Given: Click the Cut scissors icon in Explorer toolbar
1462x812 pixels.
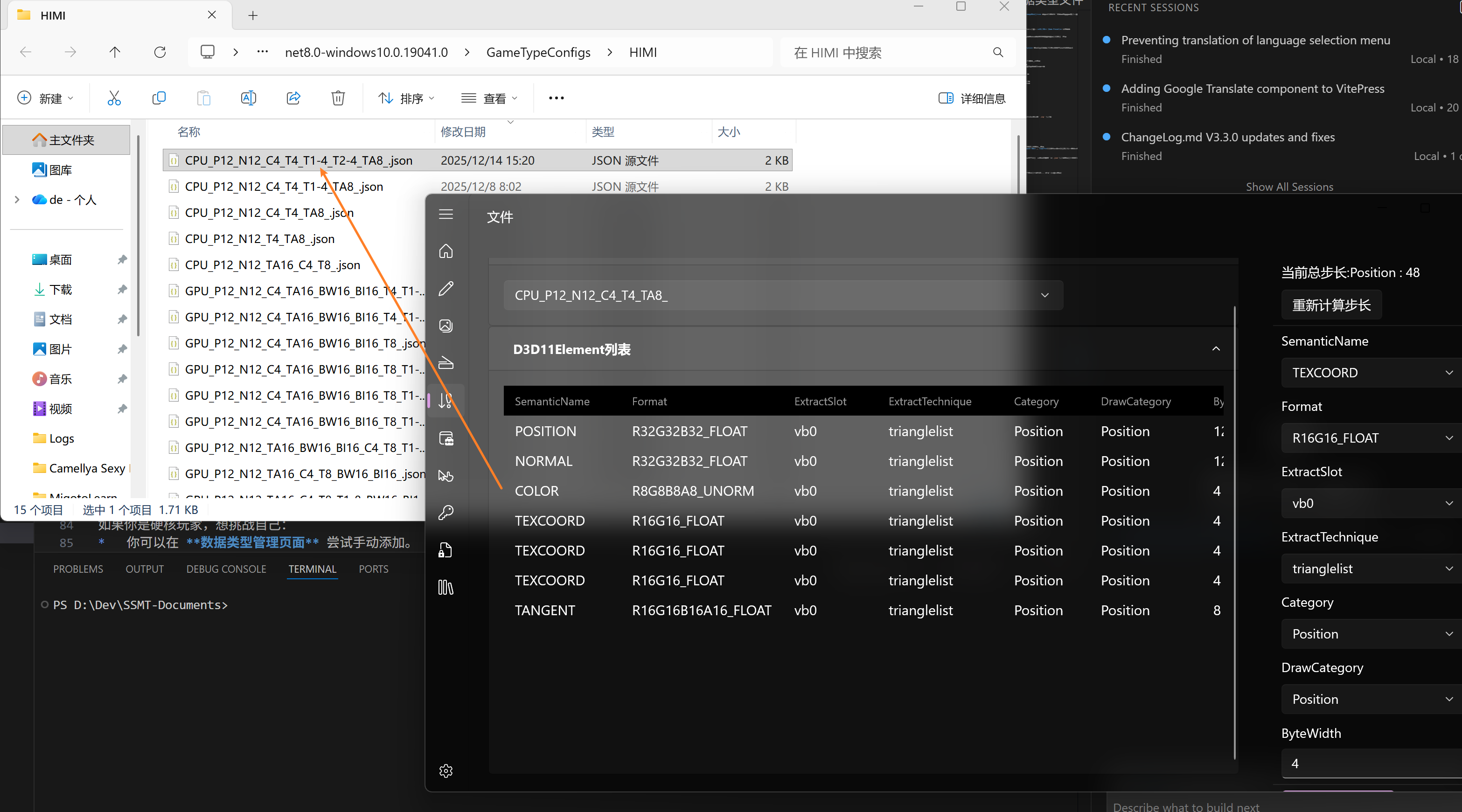Looking at the screenshot, I should 114,98.
